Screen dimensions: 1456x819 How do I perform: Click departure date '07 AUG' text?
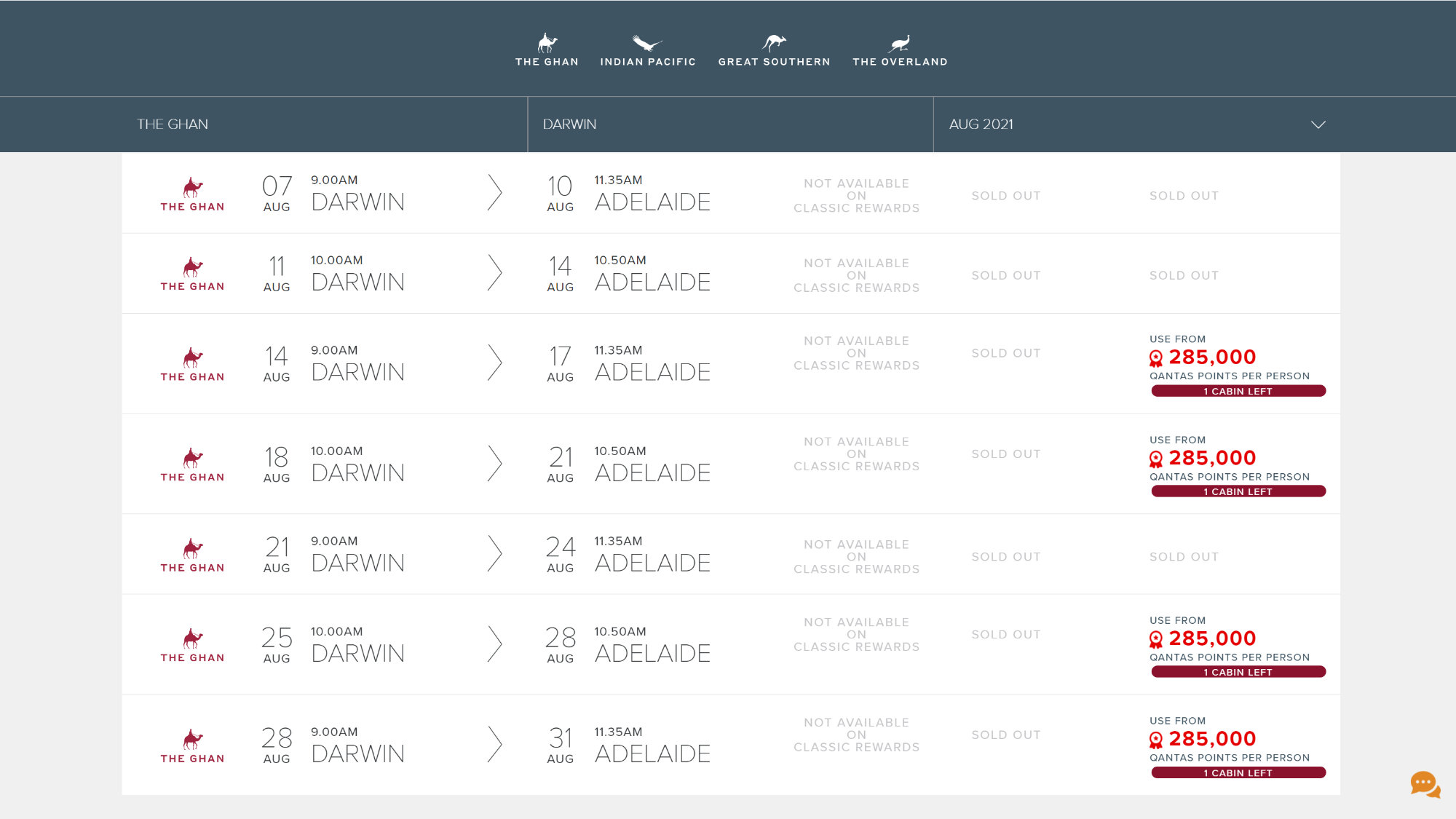[x=277, y=194]
